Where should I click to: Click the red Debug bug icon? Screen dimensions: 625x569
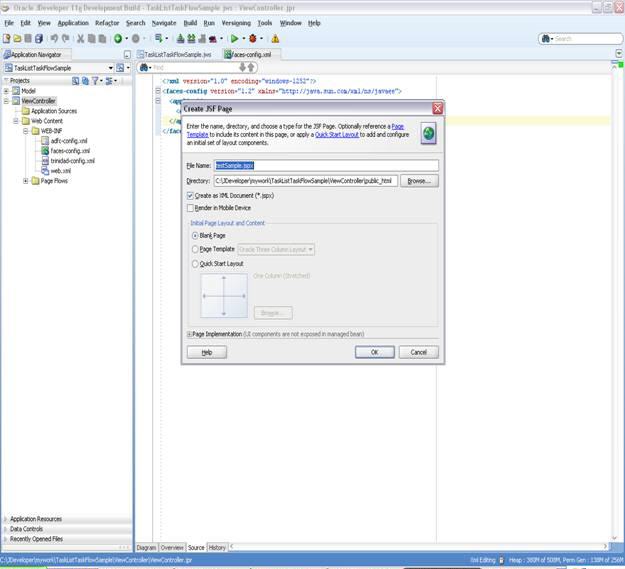click(x=253, y=39)
